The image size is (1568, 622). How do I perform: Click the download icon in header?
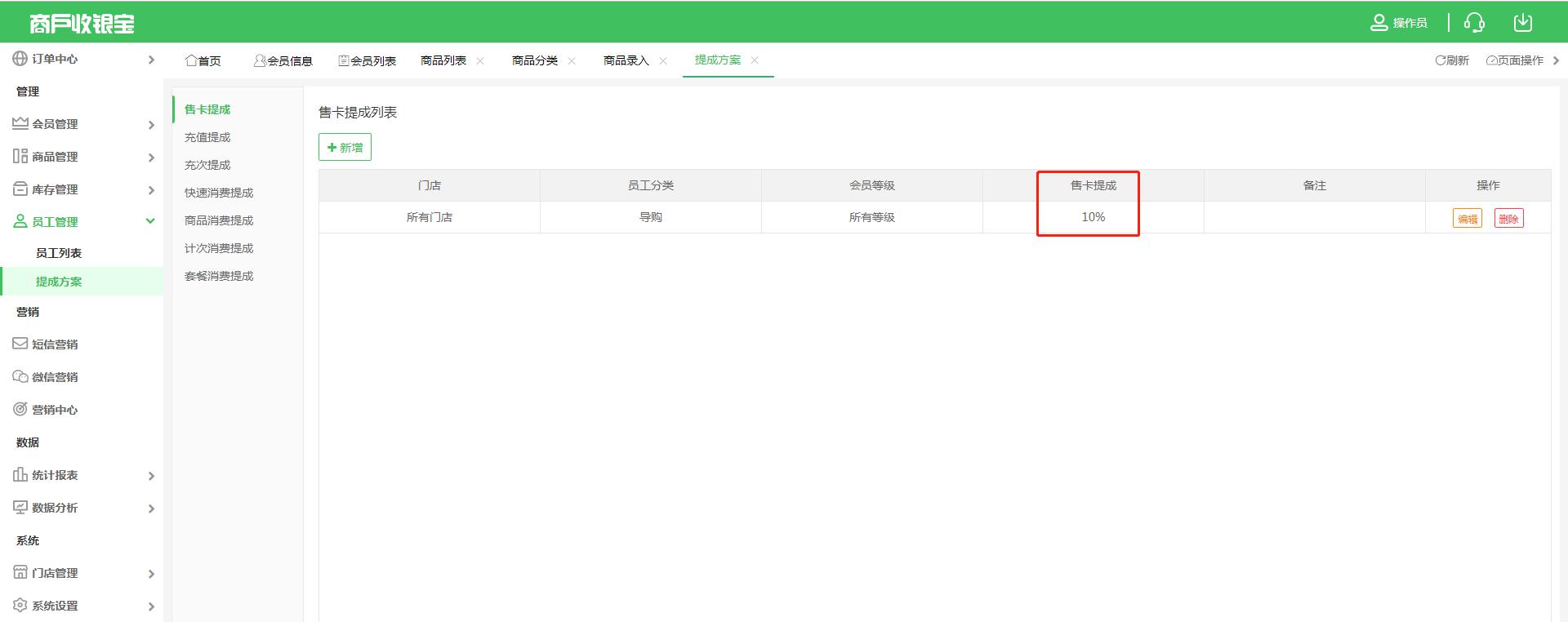tap(1522, 23)
